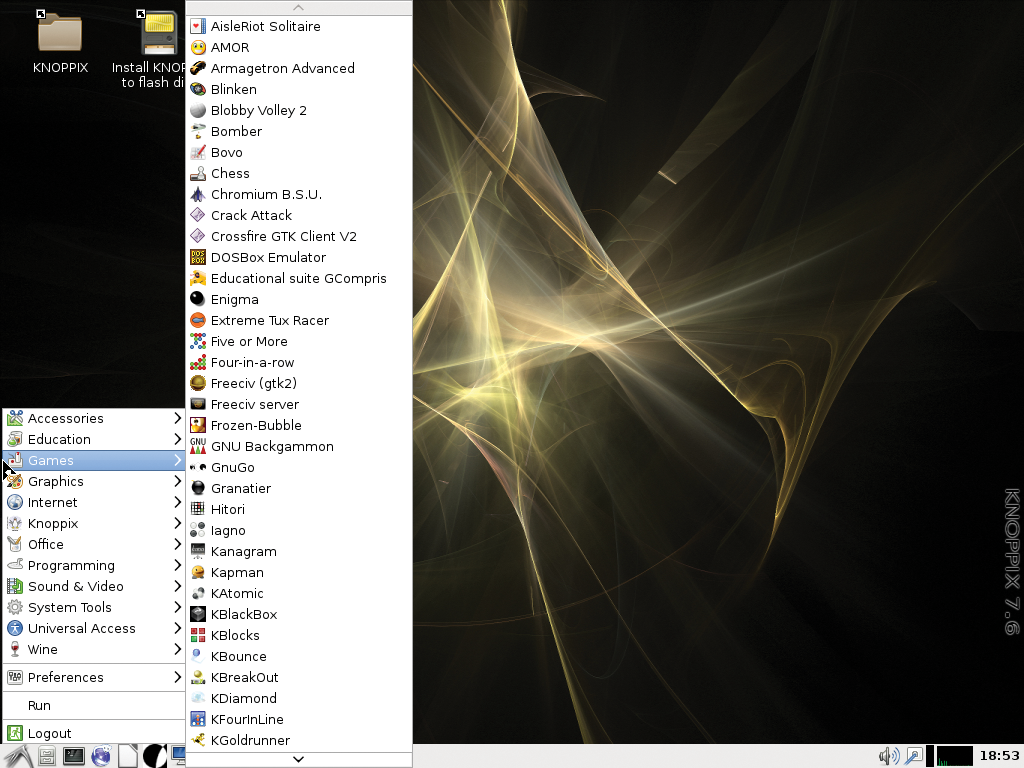The width and height of the screenshot is (1024, 768).
Task: Click Logout in the start menu
Action: pos(94,733)
